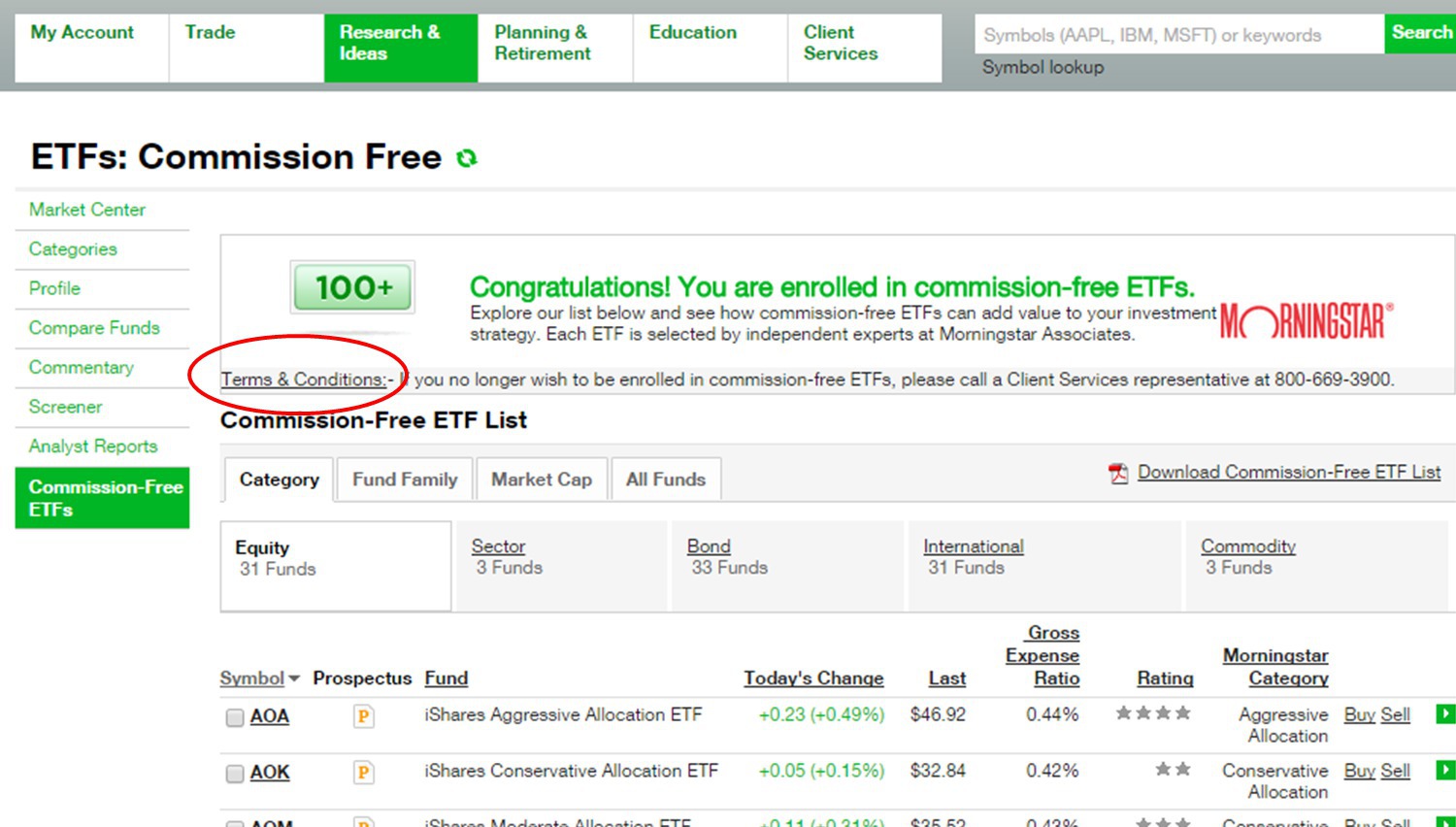Open Categories in the sidebar
The height and width of the screenshot is (827, 1456).
point(73,249)
